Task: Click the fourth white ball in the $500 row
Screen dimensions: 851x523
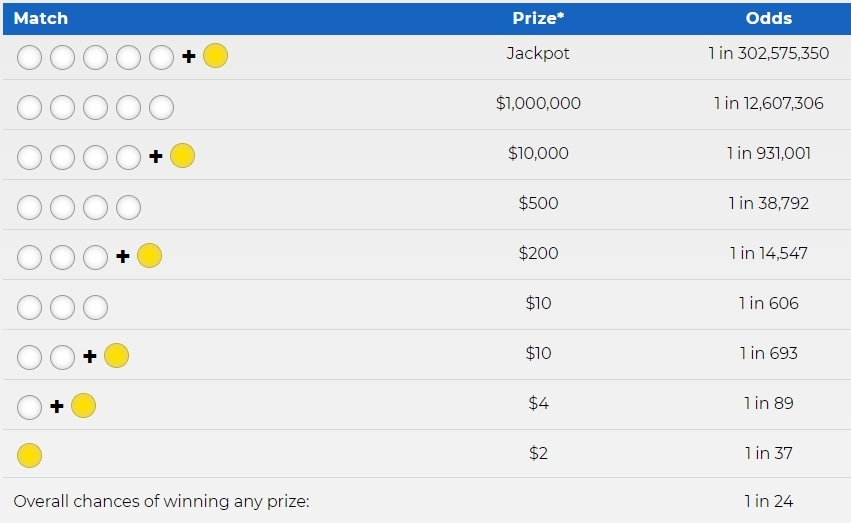Action: click(x=129, y=207)
